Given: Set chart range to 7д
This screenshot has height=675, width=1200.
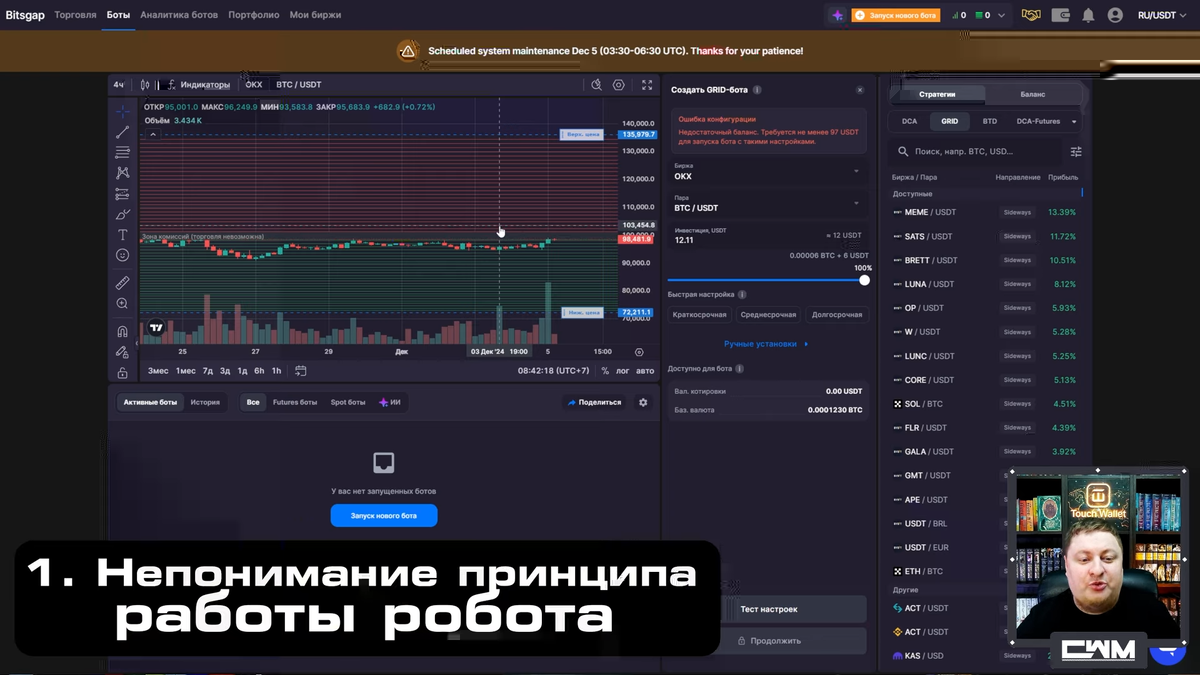Looking at the screenshot, I should (208, 371).
